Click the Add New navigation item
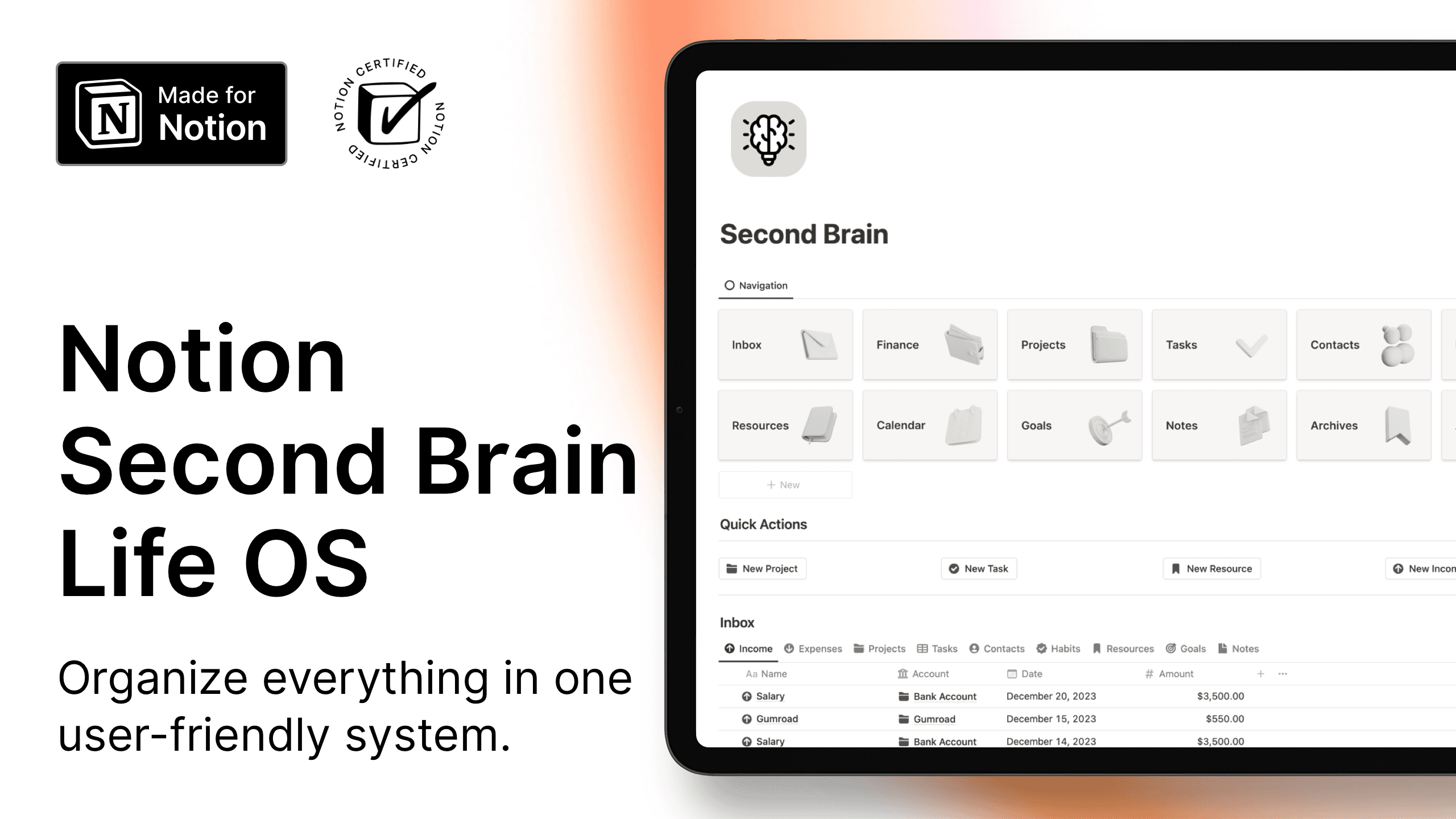 tap(785, 485)
